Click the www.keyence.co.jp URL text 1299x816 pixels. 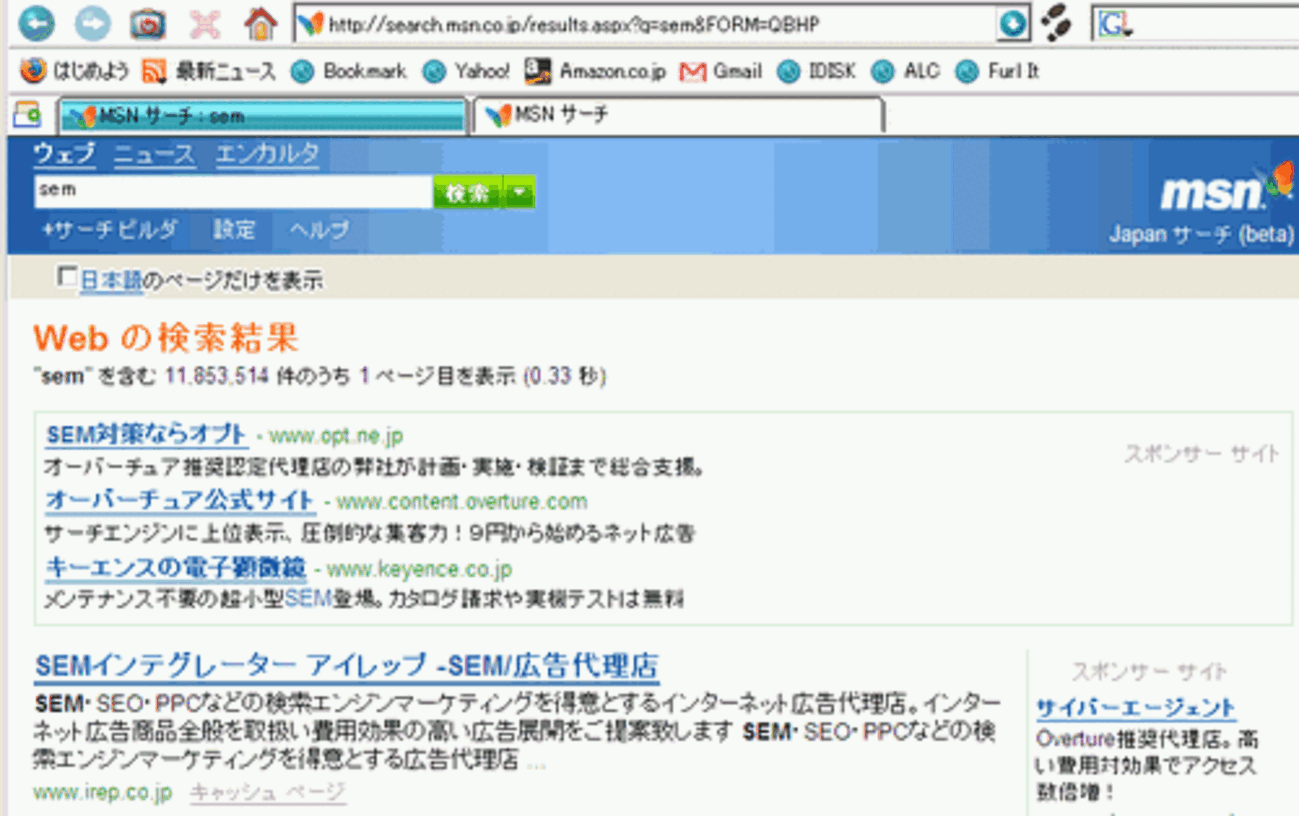[x=419, y=569]
